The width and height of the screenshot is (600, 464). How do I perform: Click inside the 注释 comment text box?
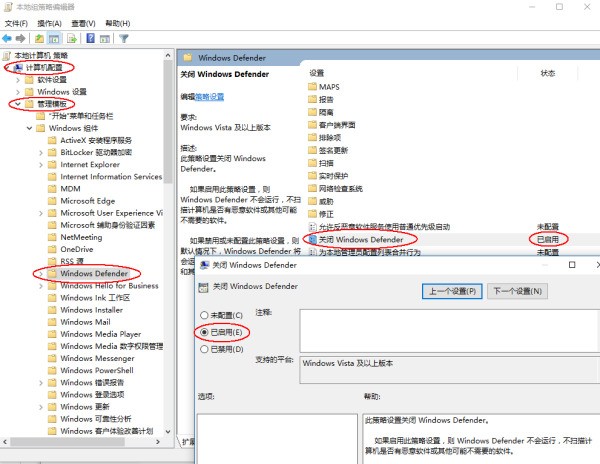click(x=449, y=330)
